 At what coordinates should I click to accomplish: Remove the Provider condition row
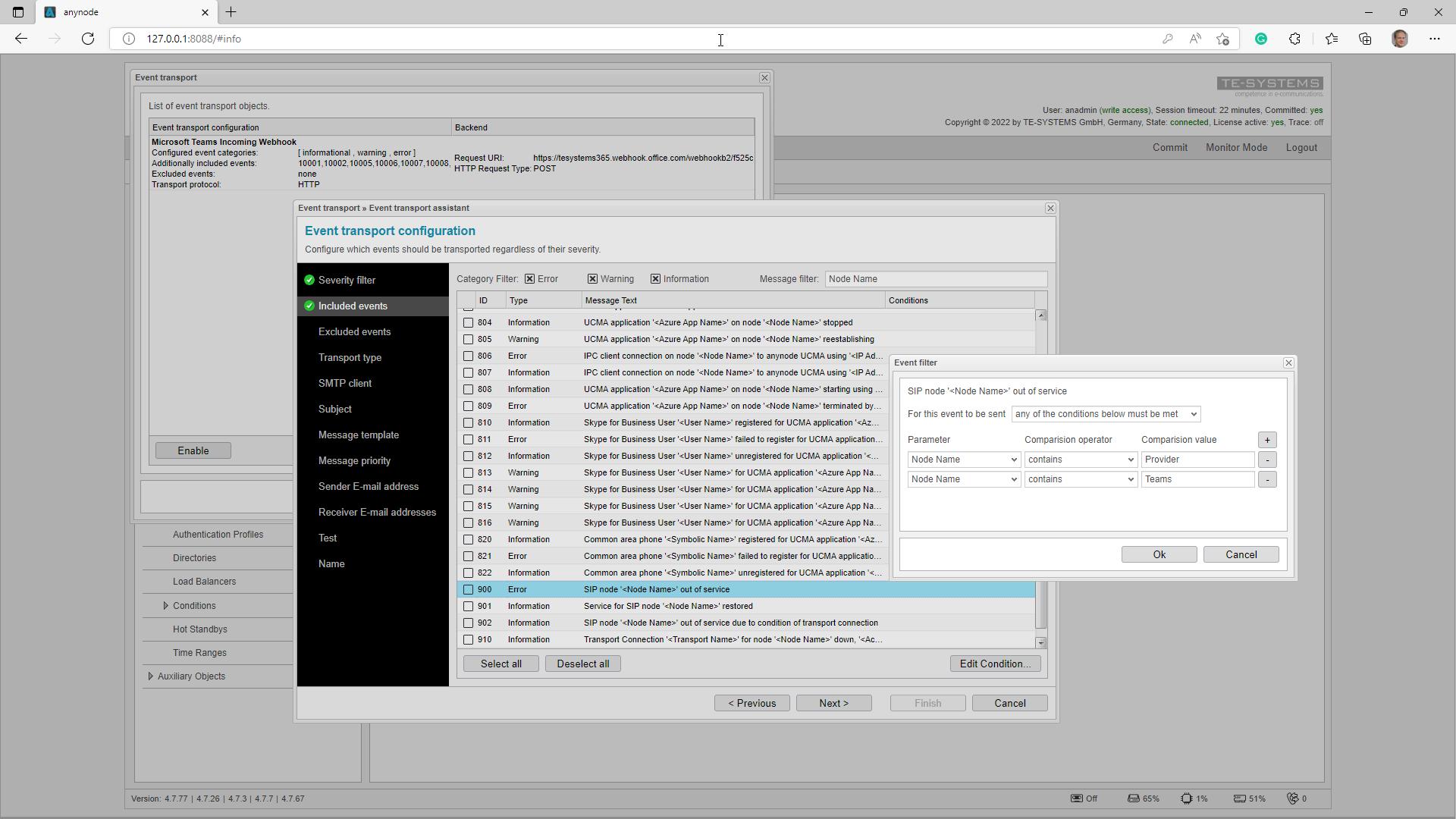pos(1266,460)
